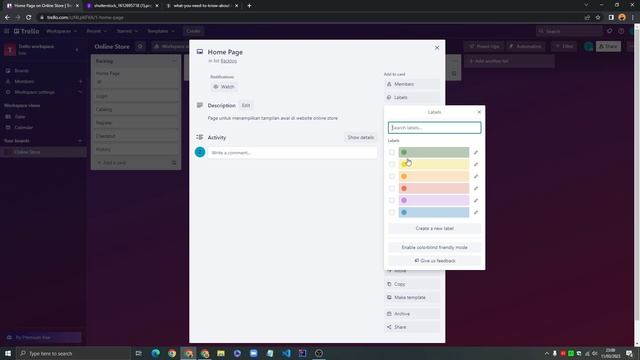Image resolution: width=640 pixels, height=360 pixels.
Task: Click the Write a comment field
Action: [292, 153]
